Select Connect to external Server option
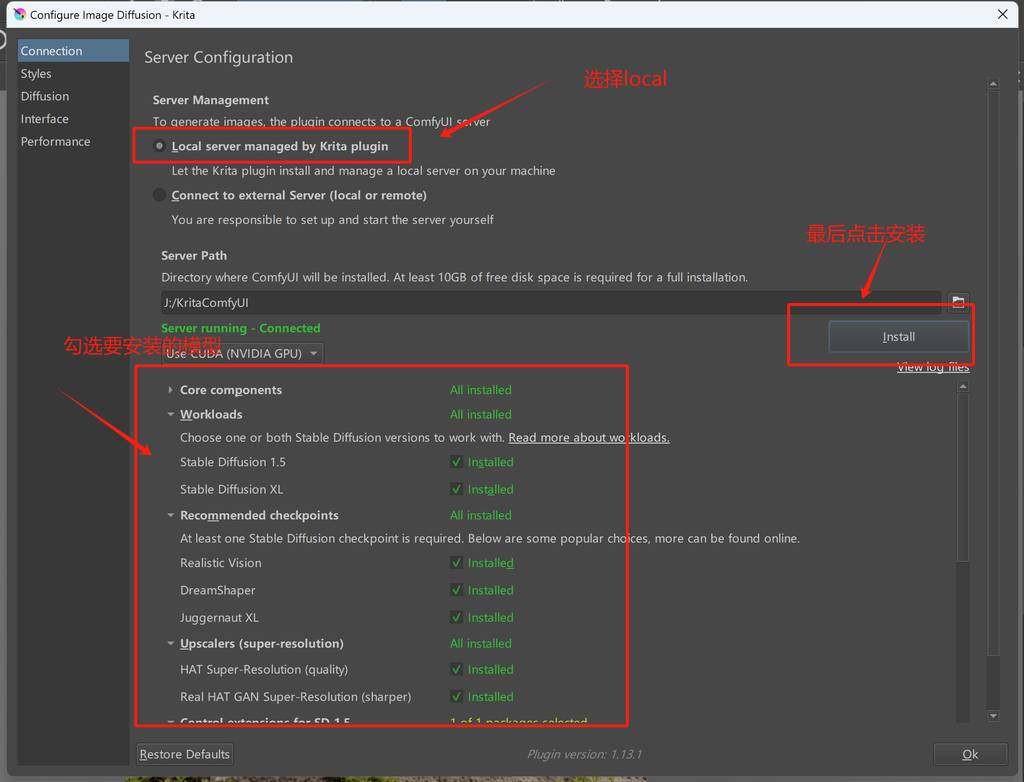The height and width of the screenshot is (782, 1024). [x=160, y=195]
